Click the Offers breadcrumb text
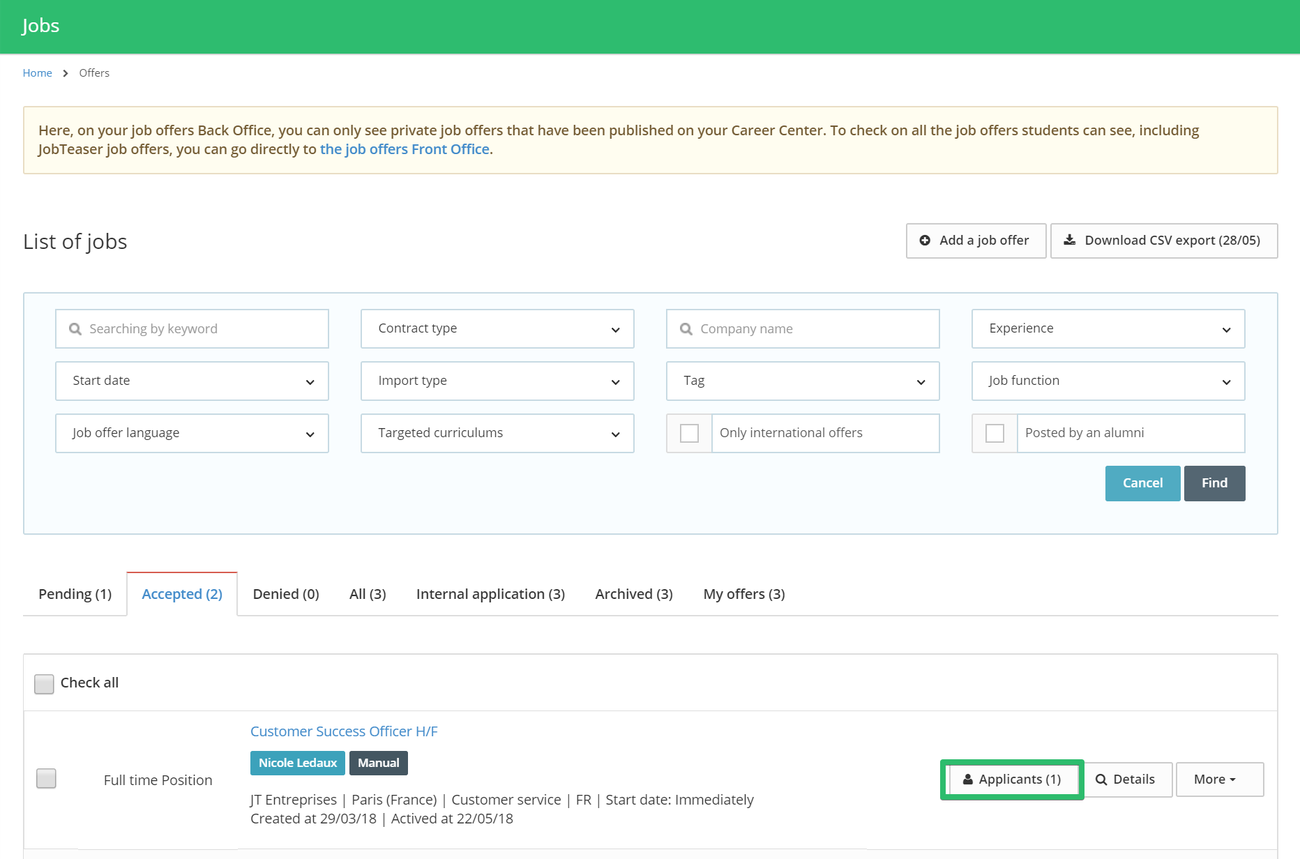The image size is (1300, 859). click(94, 73)
